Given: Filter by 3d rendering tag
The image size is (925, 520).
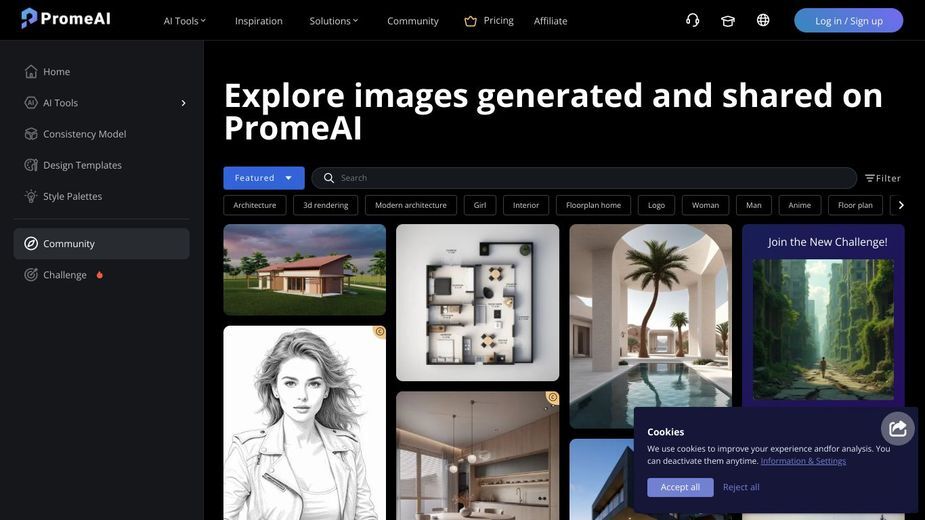Looking at the screenshot, I should tap(326, 205).
